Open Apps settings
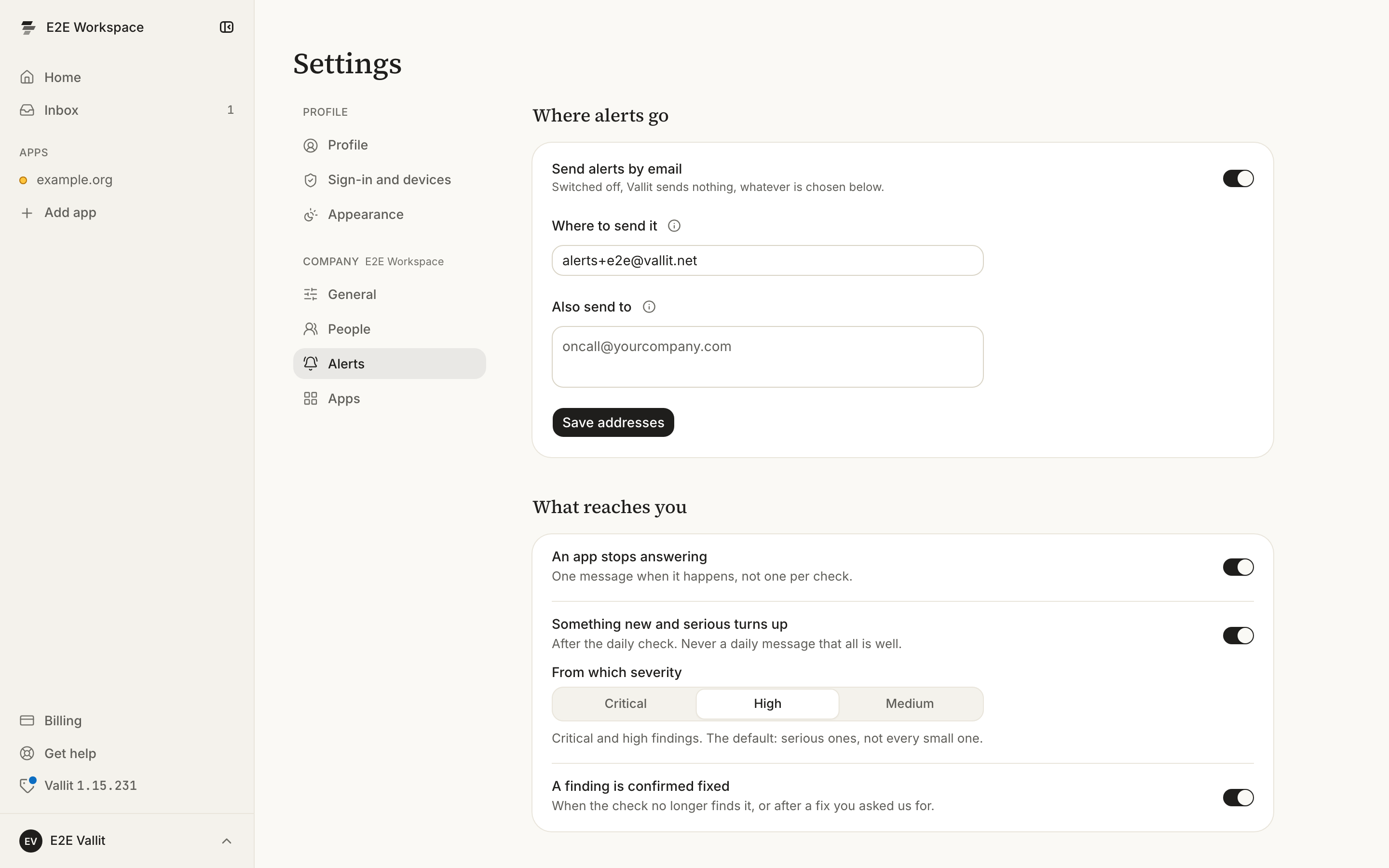Viewport: 1389px width, 868px height. point(390,398)
